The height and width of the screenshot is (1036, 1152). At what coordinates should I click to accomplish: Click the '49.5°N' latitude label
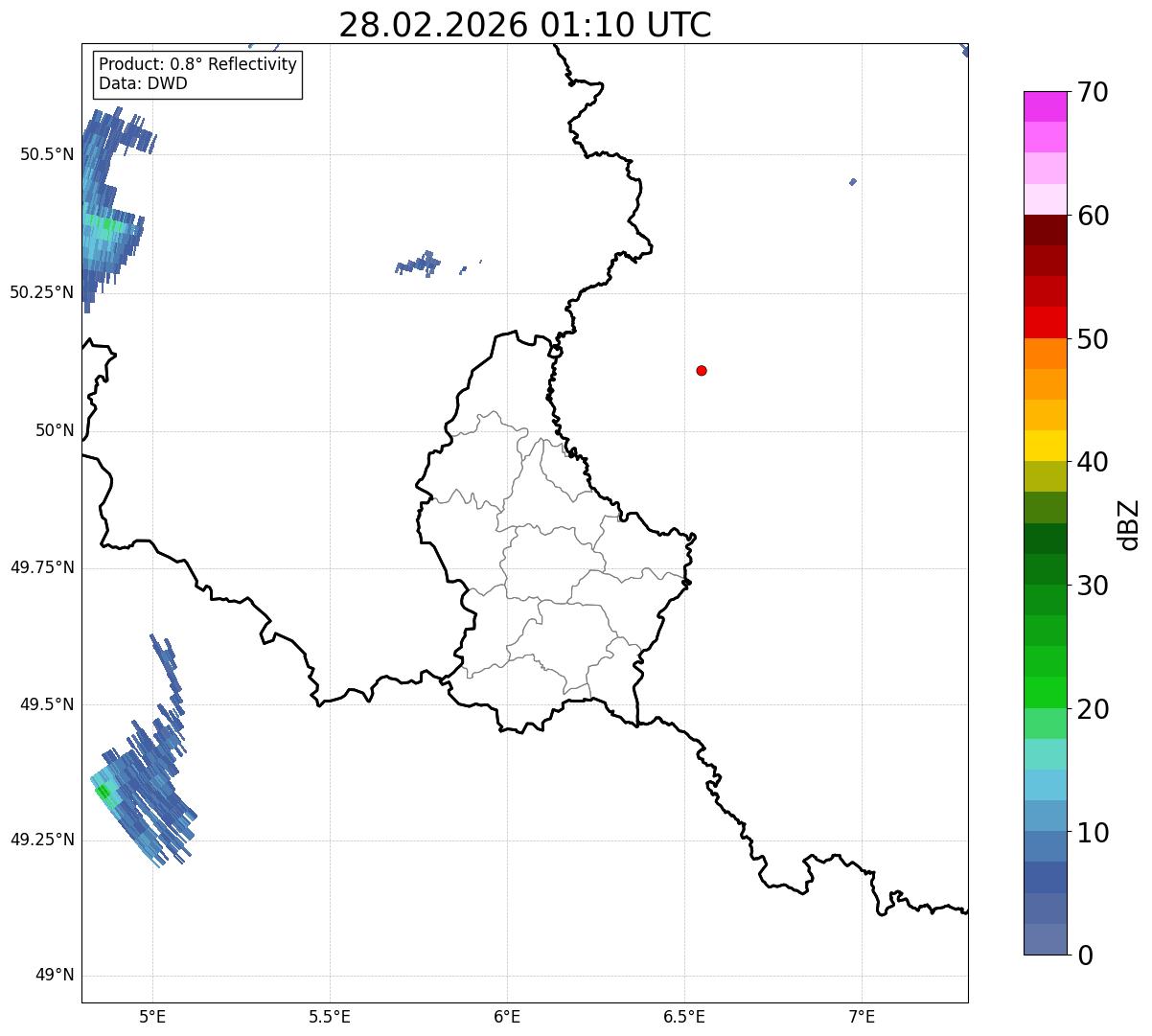(x=47, y=704)
